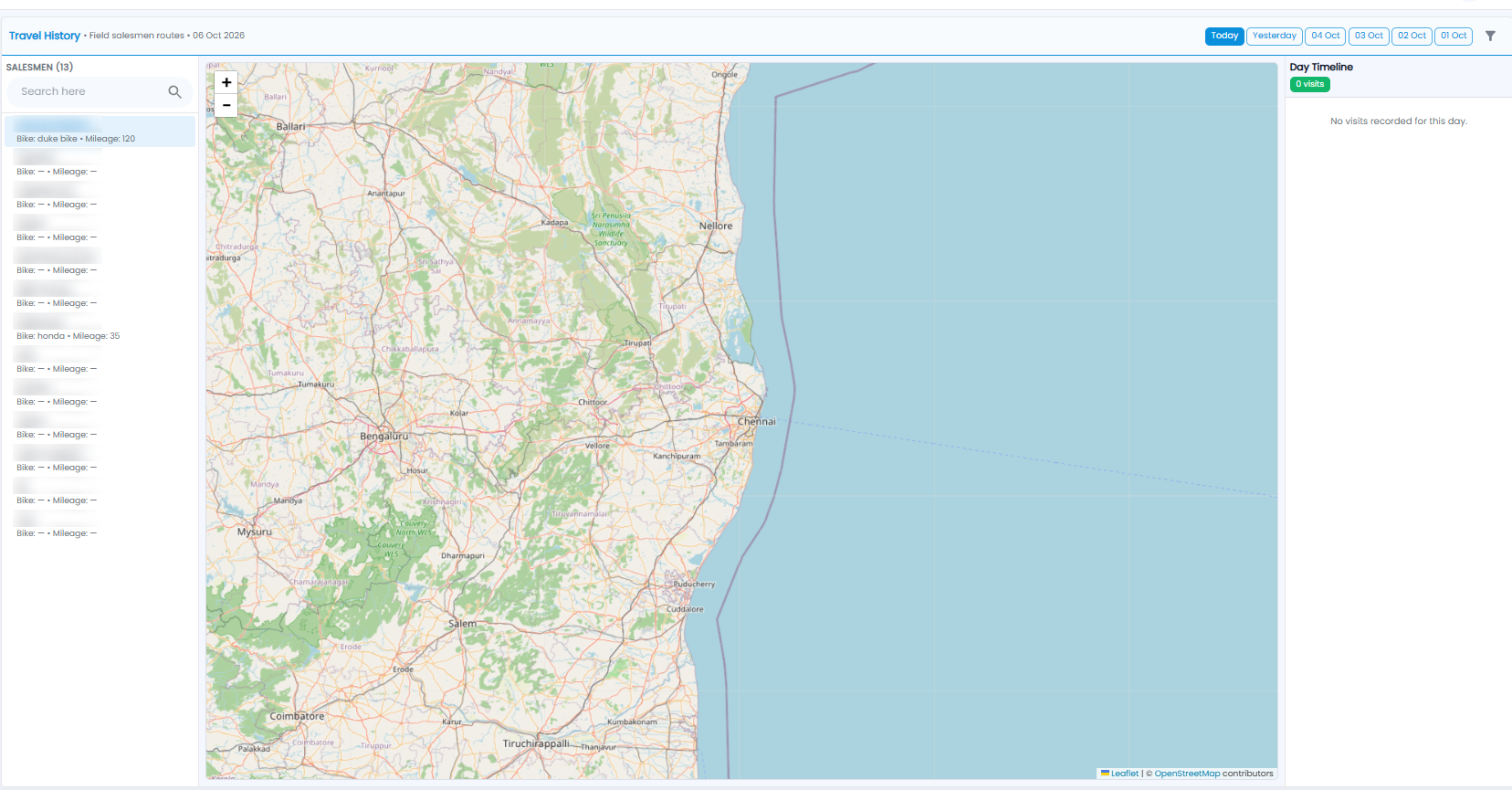Click Mysuru label on the map
This screenshot has height=790, width=1512.
coord(255,532)
